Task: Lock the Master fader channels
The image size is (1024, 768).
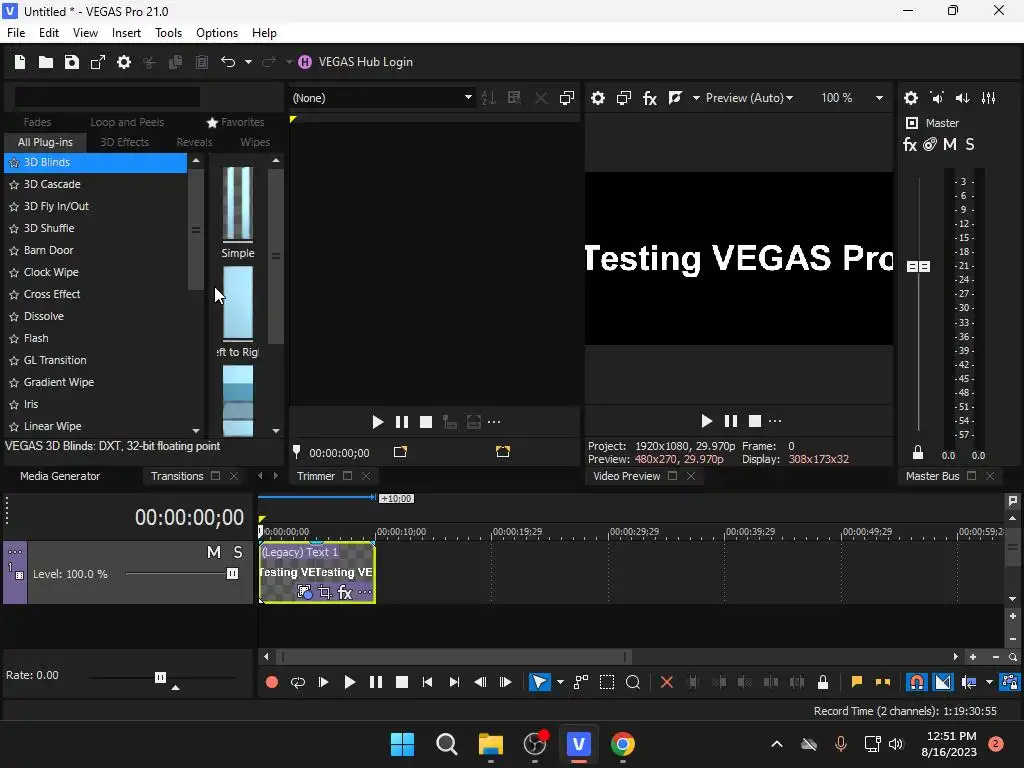Action: point(918,452)
